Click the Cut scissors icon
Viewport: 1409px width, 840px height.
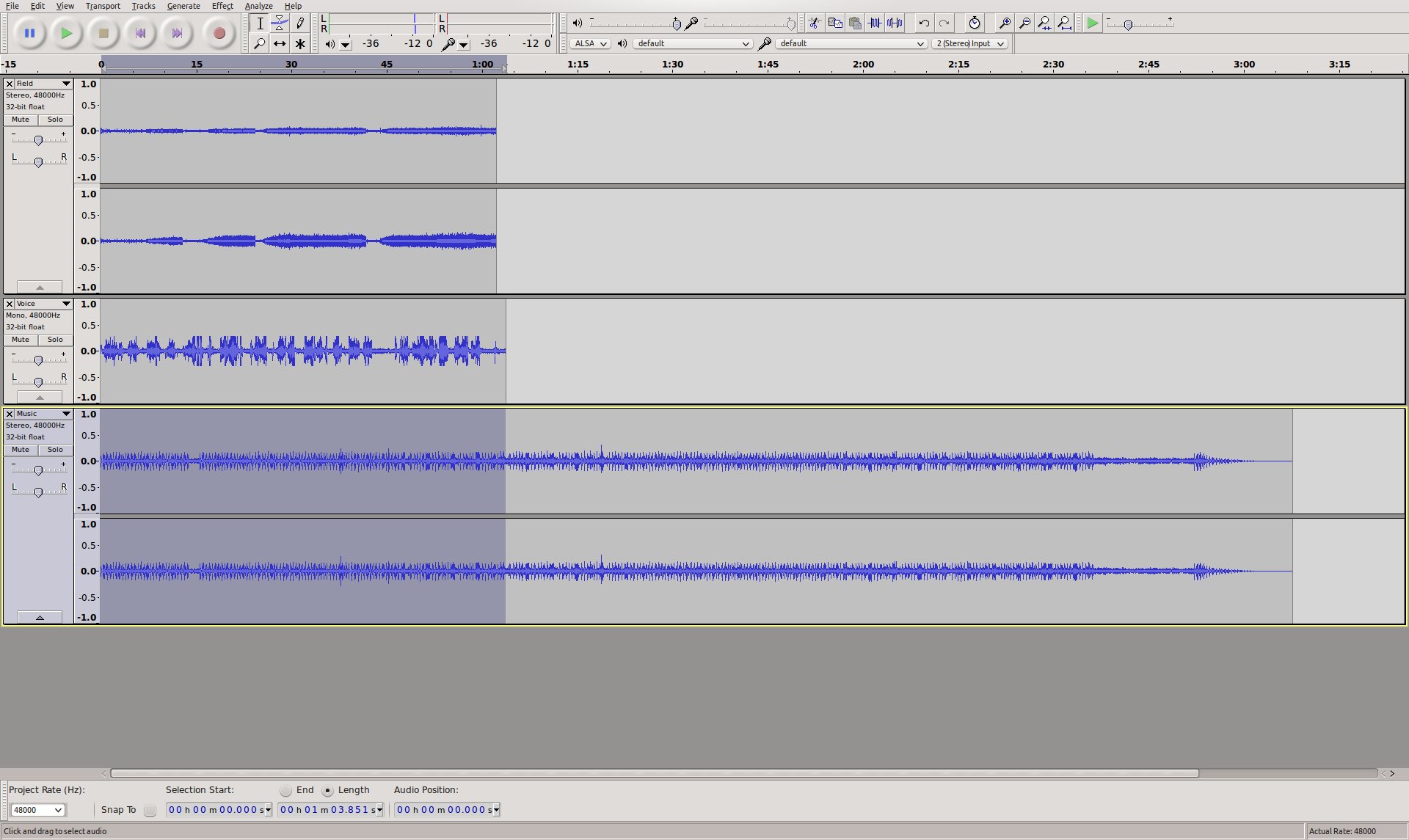click(x=815, y=23)
